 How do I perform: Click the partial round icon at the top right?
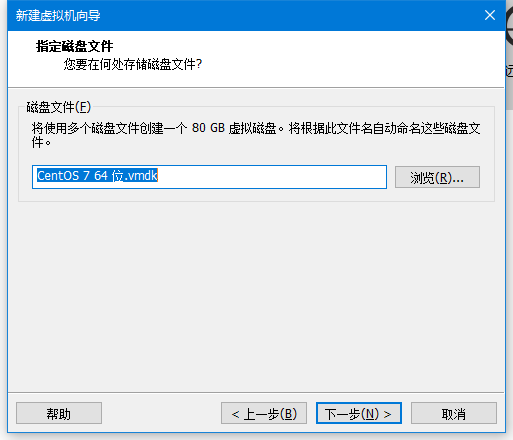pos(509,26)
